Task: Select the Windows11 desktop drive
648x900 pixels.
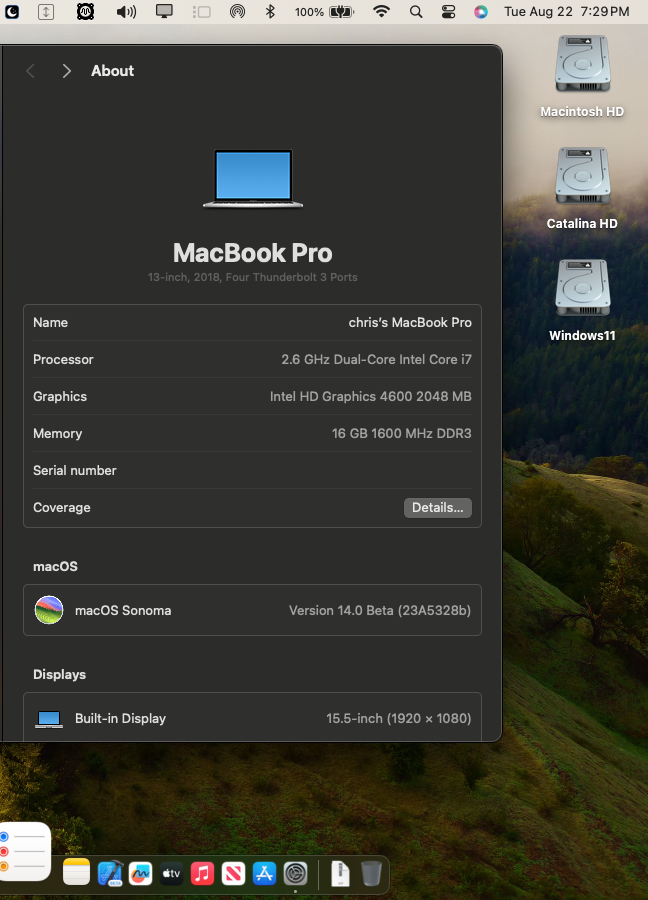Action: pyautogui.click(x=582, y=300)
